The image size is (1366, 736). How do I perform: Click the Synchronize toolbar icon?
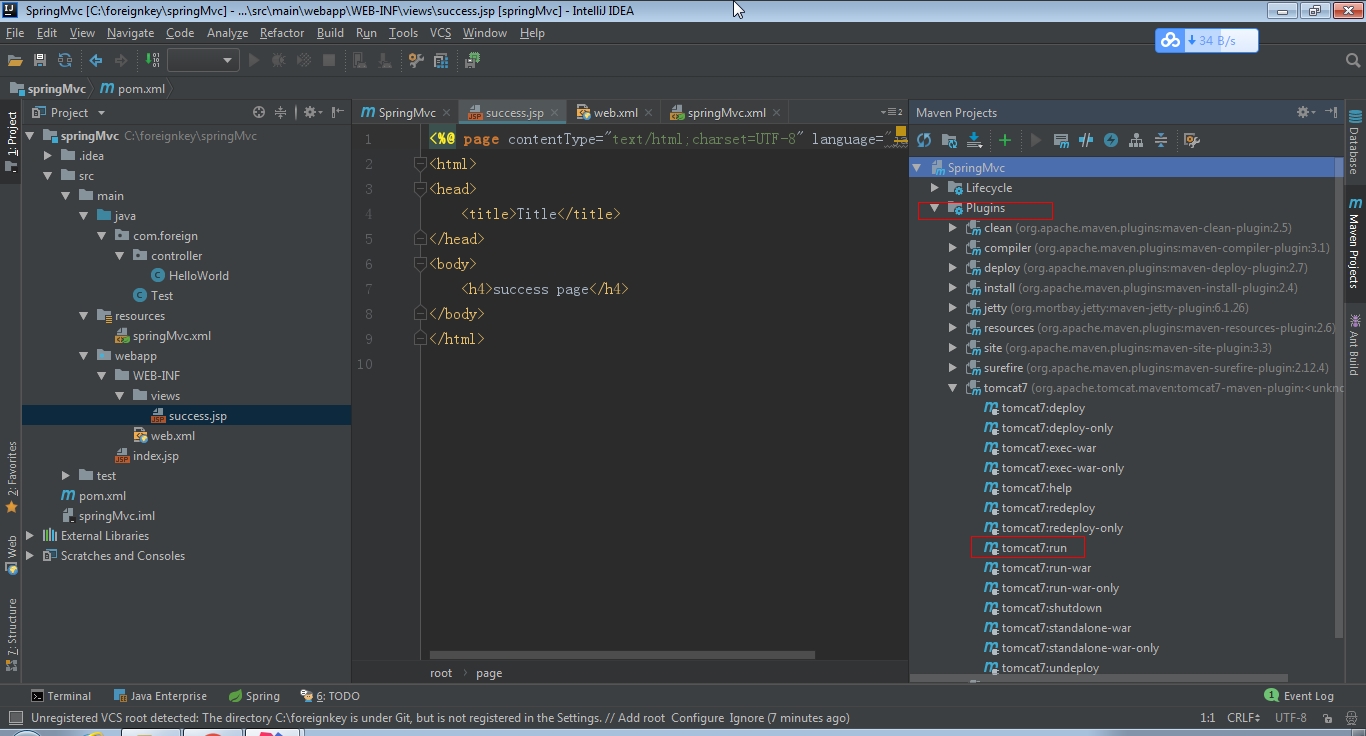65,60
